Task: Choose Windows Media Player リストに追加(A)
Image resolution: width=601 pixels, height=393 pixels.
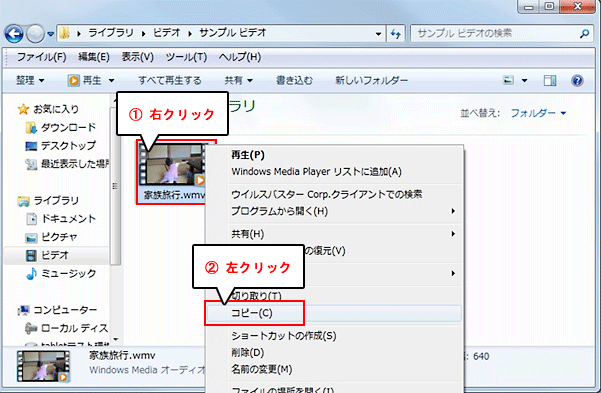Action: [317, 171]
